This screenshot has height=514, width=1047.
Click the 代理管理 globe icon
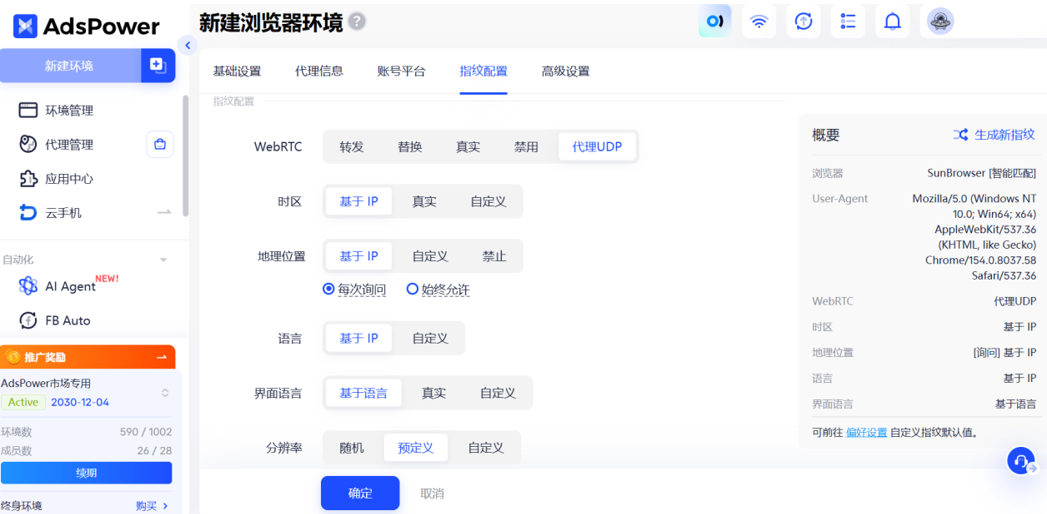27,144
